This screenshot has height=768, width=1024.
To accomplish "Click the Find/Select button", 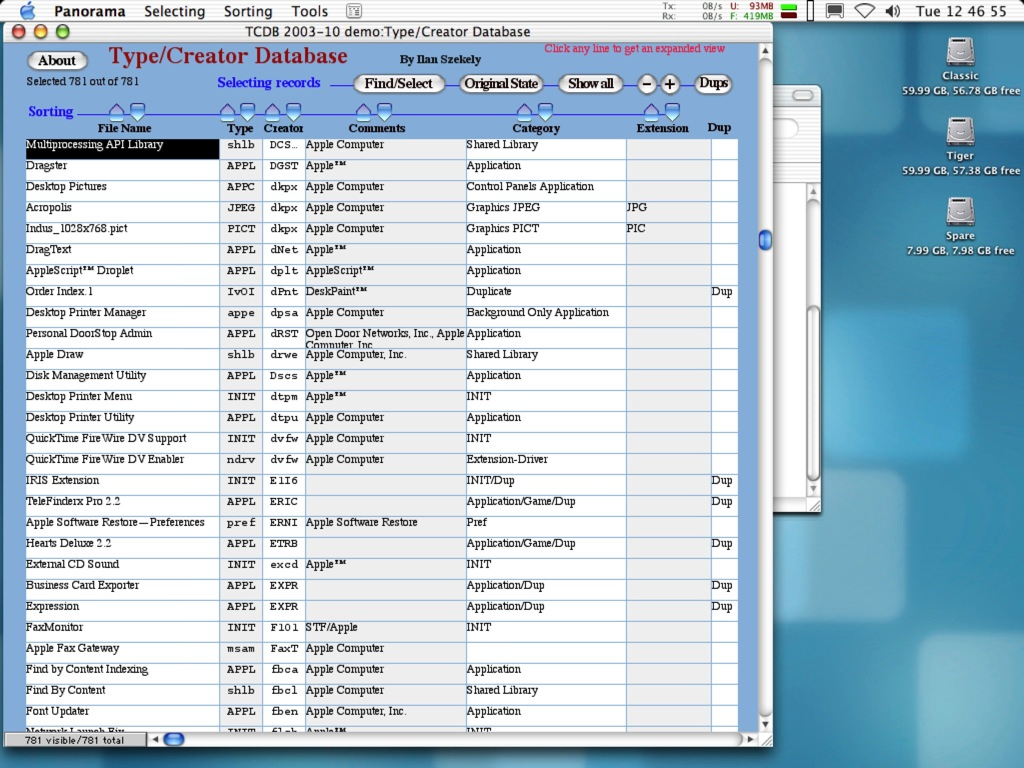I will click(398, 84).
